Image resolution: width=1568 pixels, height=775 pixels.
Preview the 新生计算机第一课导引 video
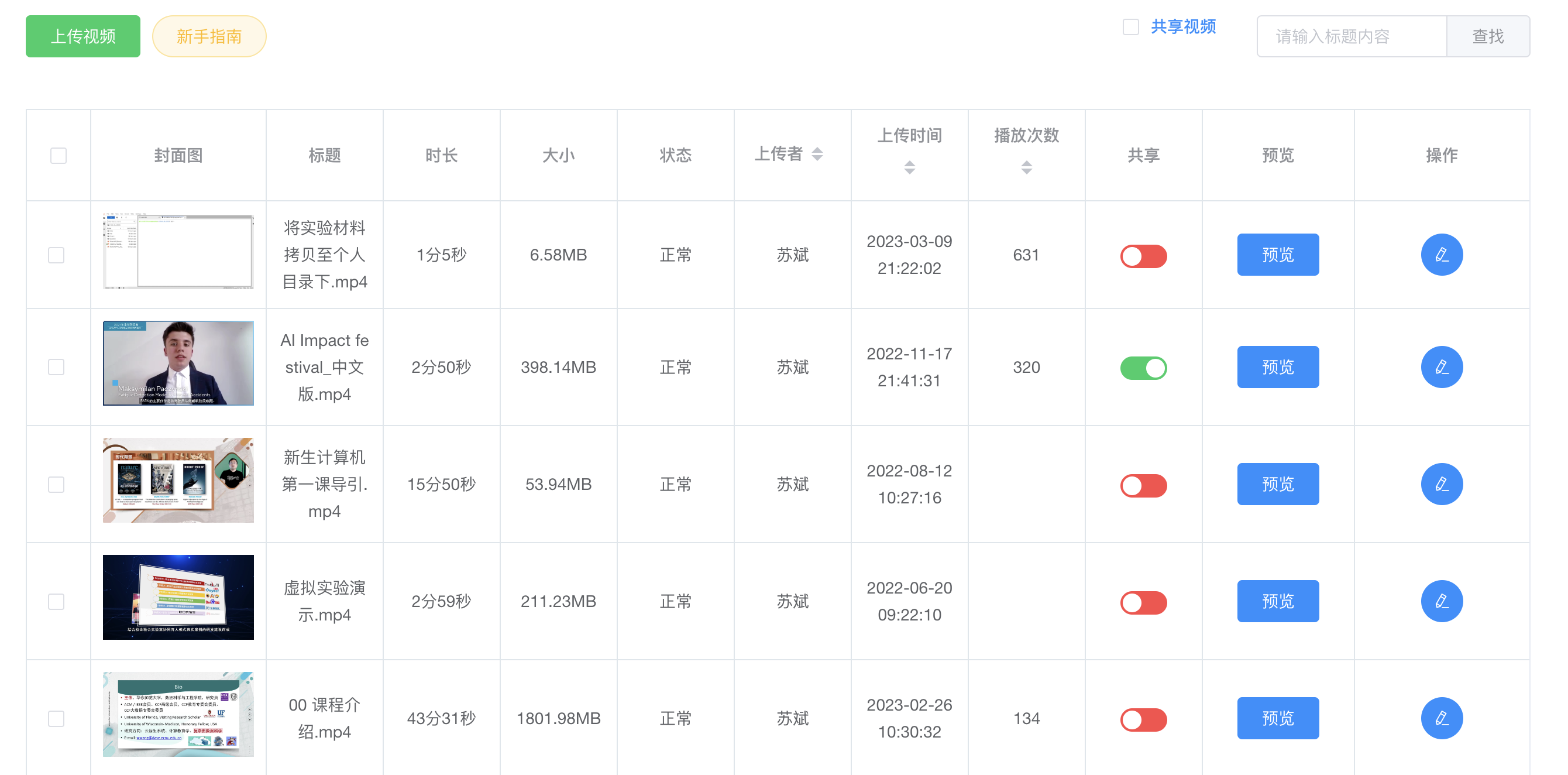[1277, 484]
